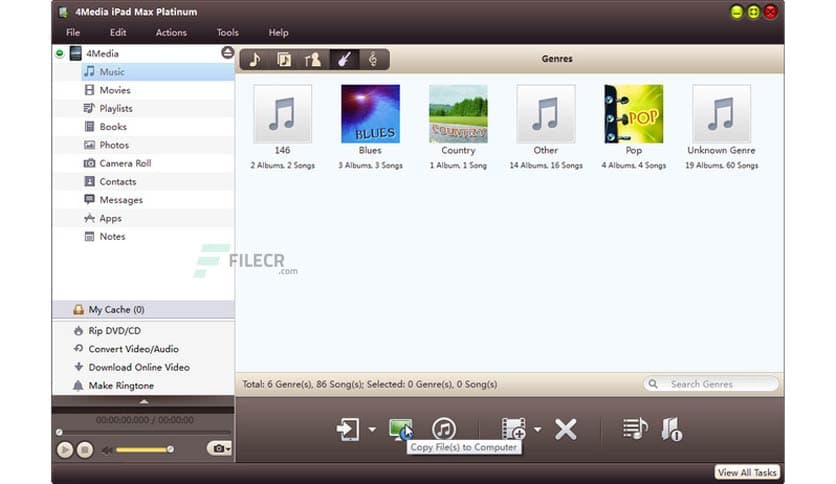Select the 4Media device node
The height and width of the screenshot is (484, 836).
[x=102, y=53]
